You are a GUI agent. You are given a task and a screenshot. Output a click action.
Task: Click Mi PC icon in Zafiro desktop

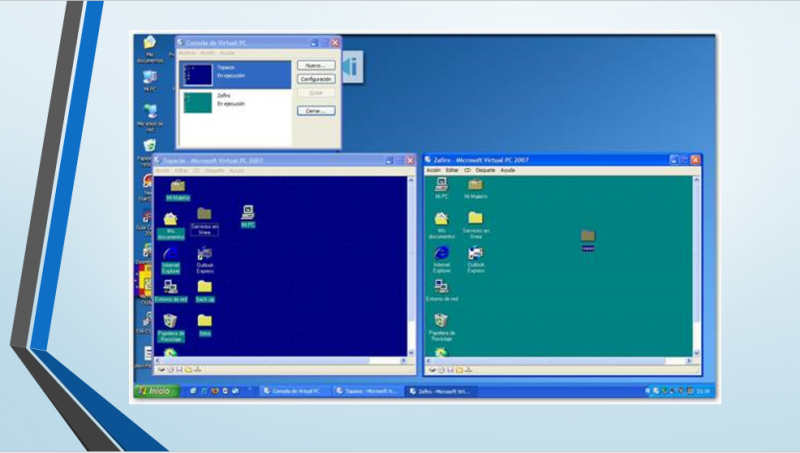[x=441, y=188]
